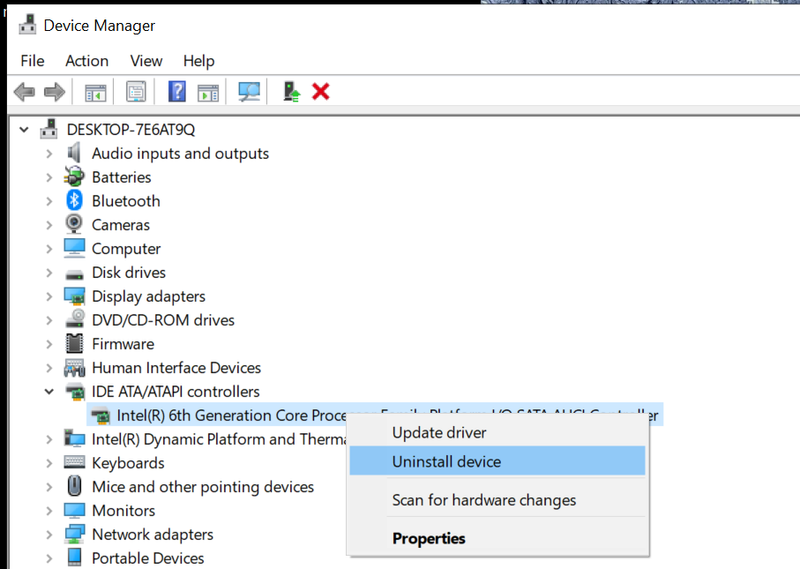Open the Action menu
Image resolution: width=800 pixels, height=569 pixels.
[87, 61]
